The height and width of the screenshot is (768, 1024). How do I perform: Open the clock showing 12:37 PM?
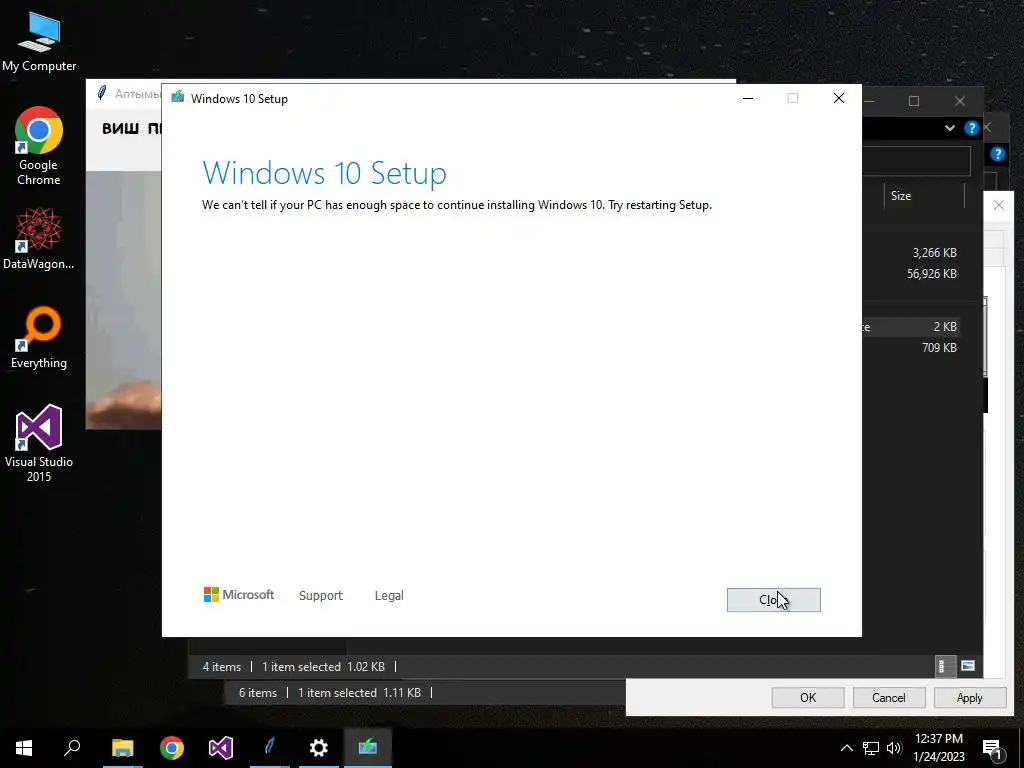939,748
